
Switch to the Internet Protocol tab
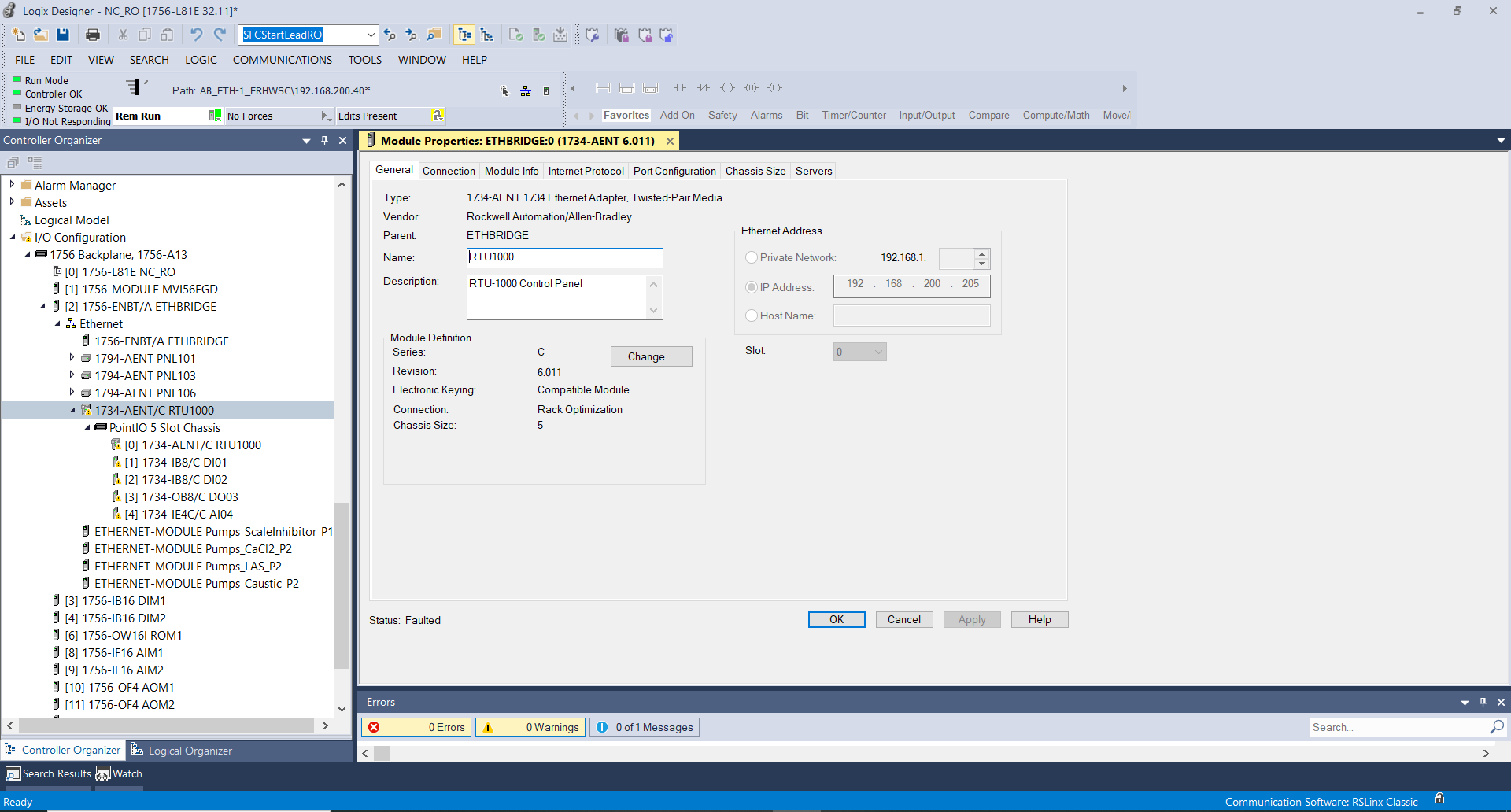tap(586, 171)
